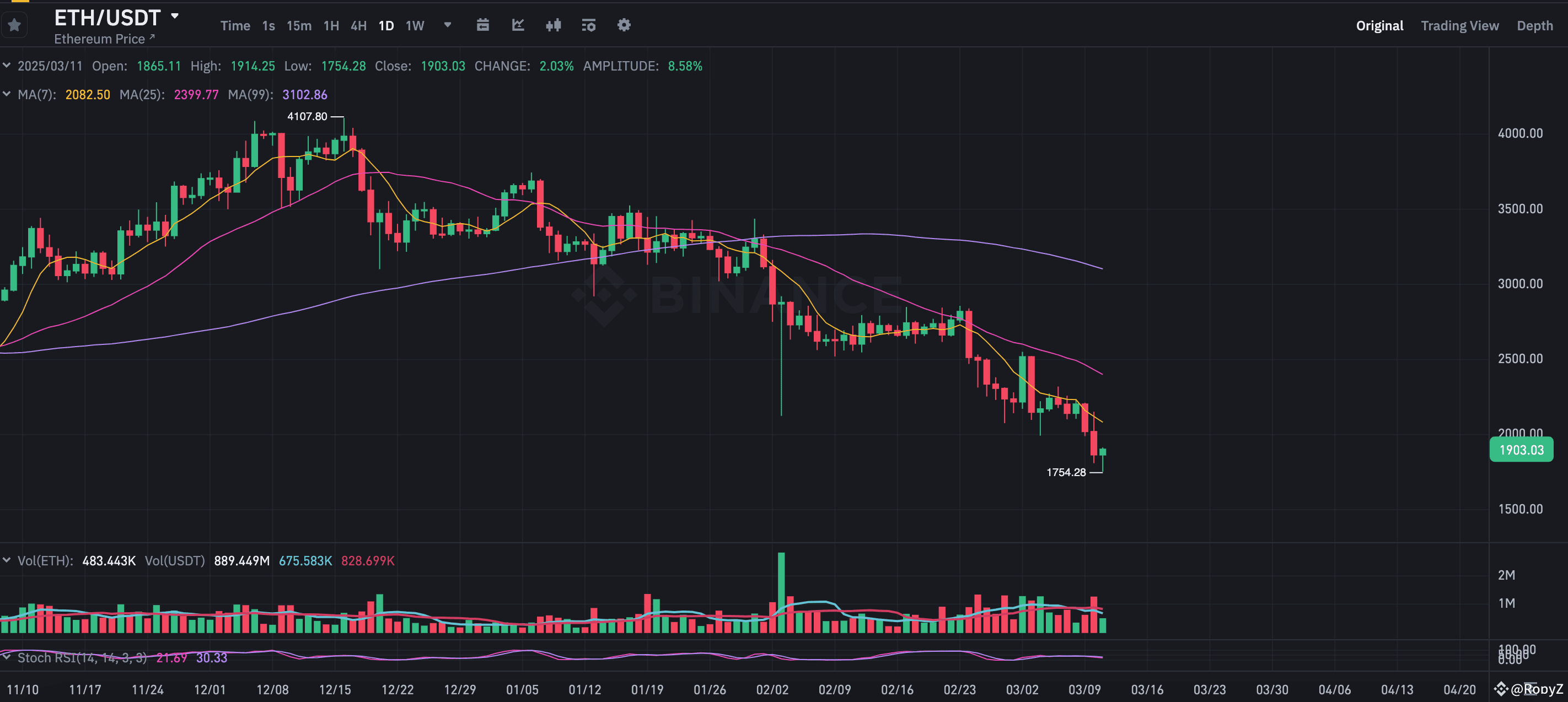Click the 1903.03 price marker label
Image resolution: width=1568 pixels, height=702 pixels.
(x=1521, y=450)
